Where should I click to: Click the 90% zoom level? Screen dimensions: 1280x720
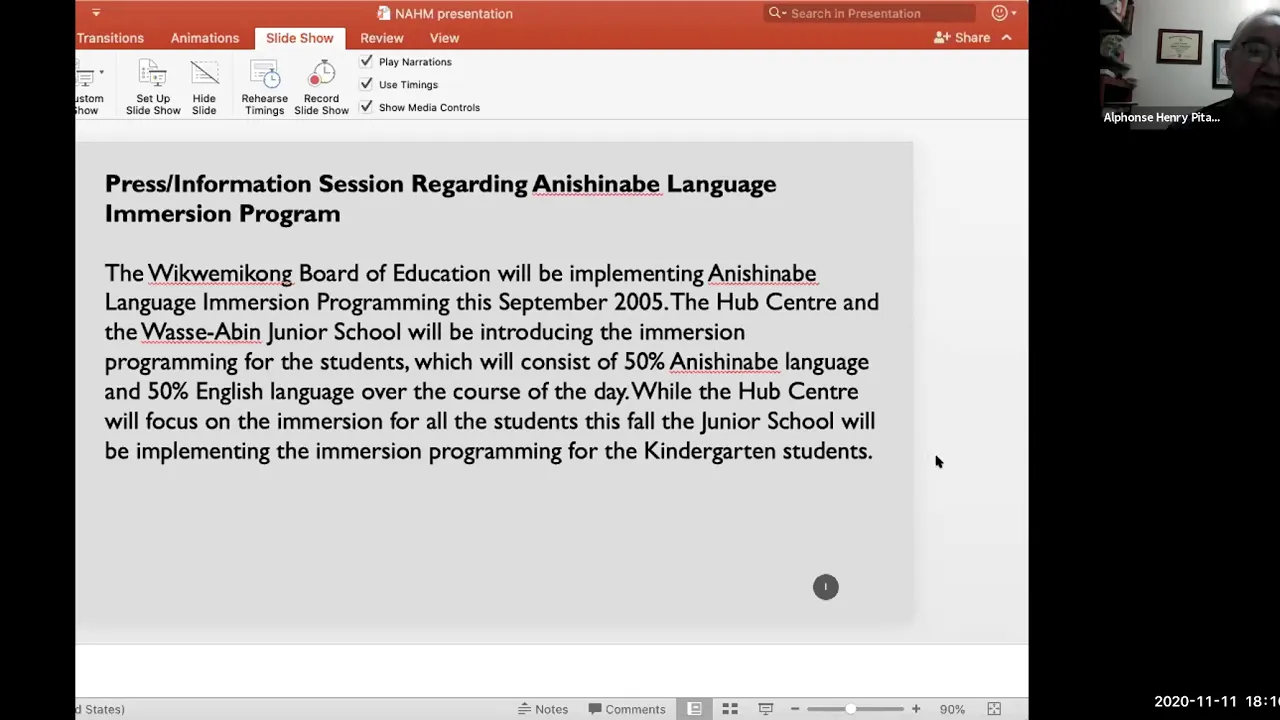pos(952,709)
